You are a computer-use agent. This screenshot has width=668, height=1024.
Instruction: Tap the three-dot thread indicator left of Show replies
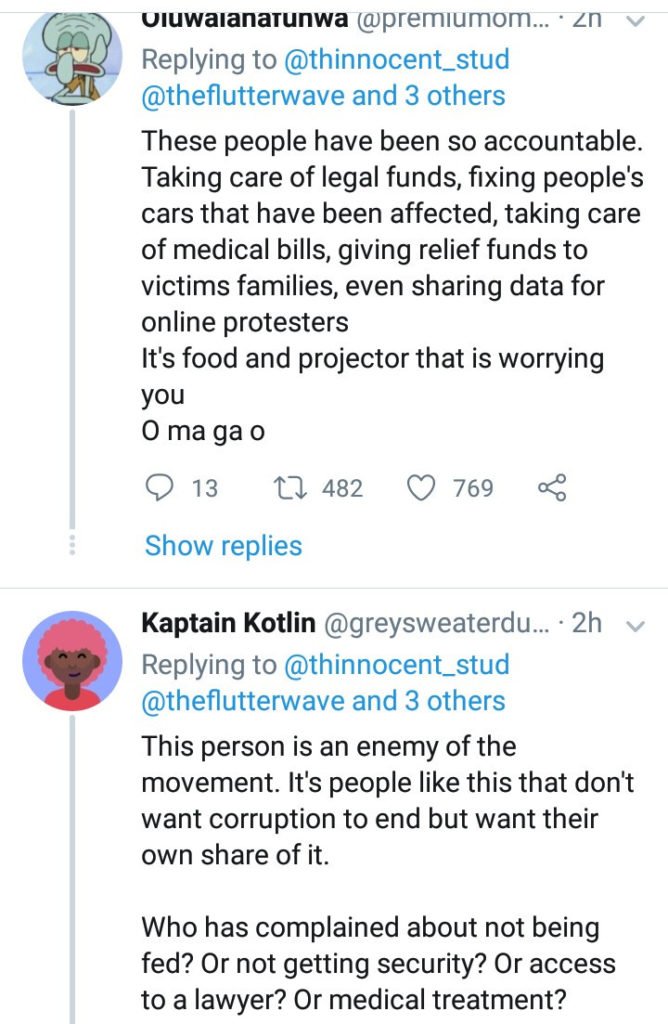(71, 546)
